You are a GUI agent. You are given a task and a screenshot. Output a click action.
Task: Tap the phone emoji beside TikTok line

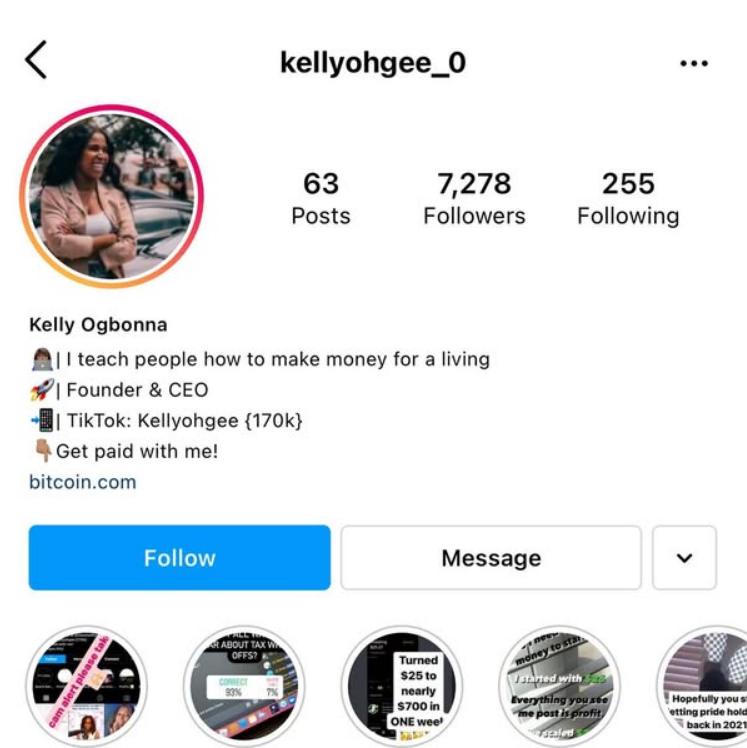42,420
